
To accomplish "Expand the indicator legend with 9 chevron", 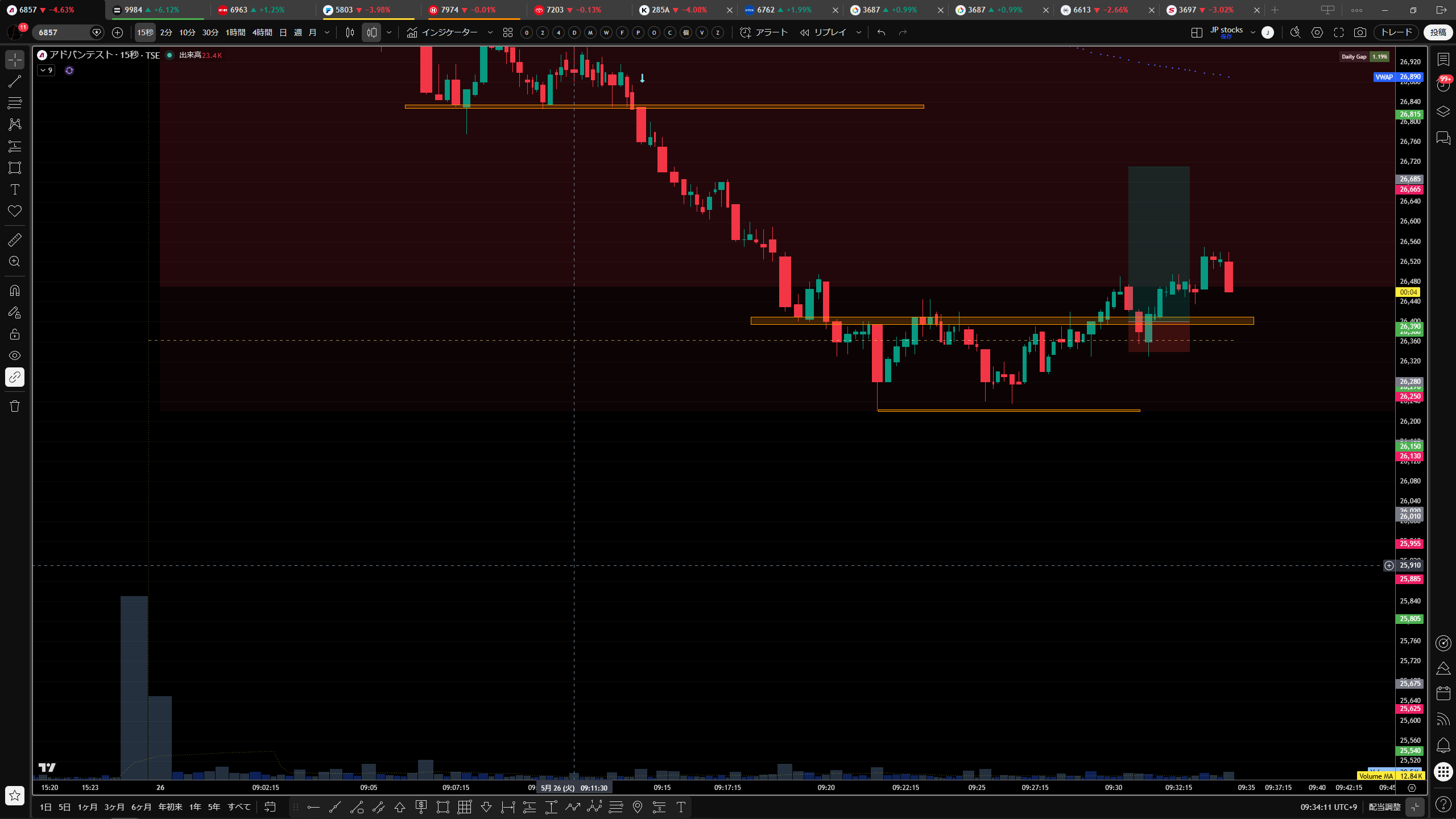I will tap(47, 71).
